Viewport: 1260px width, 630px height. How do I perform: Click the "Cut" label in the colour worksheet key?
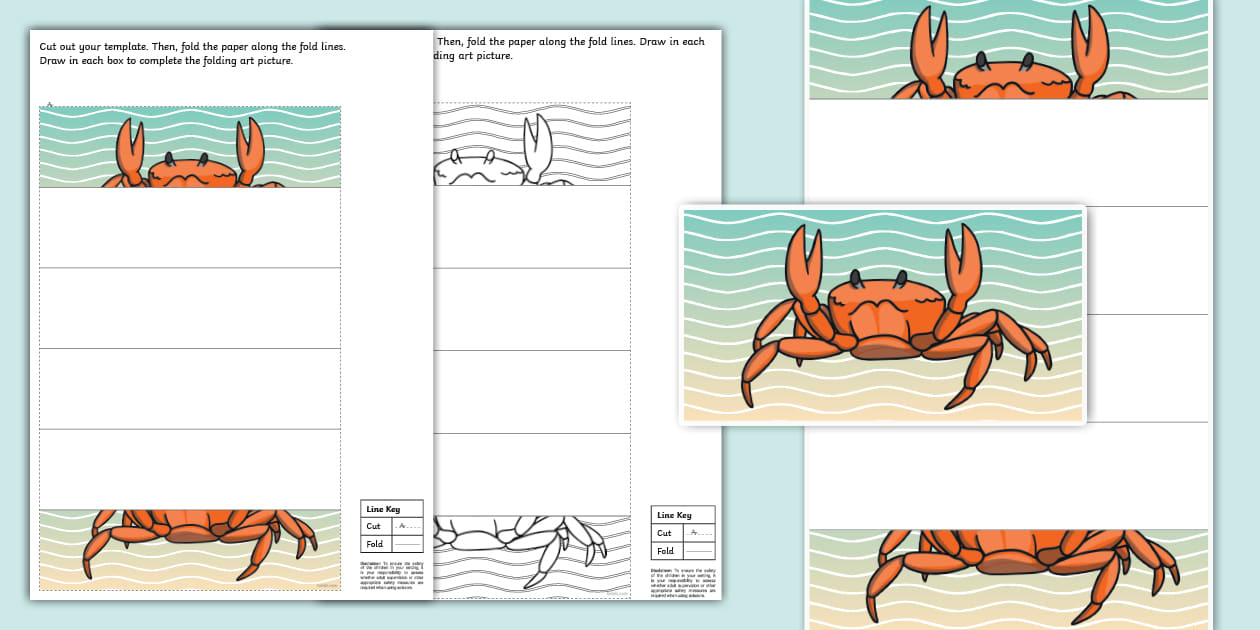[x=374, y=526]
